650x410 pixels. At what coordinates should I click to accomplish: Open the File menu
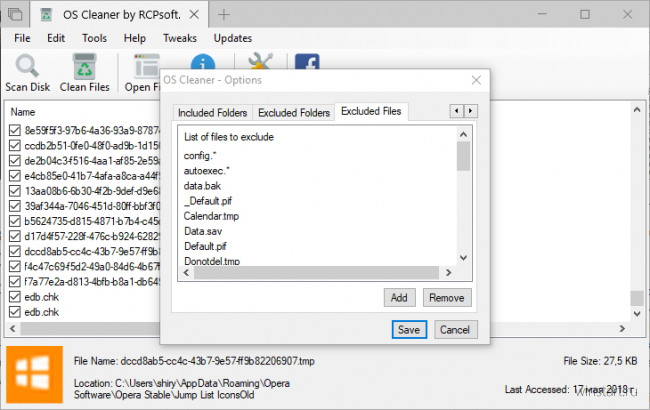click(22, 38)
